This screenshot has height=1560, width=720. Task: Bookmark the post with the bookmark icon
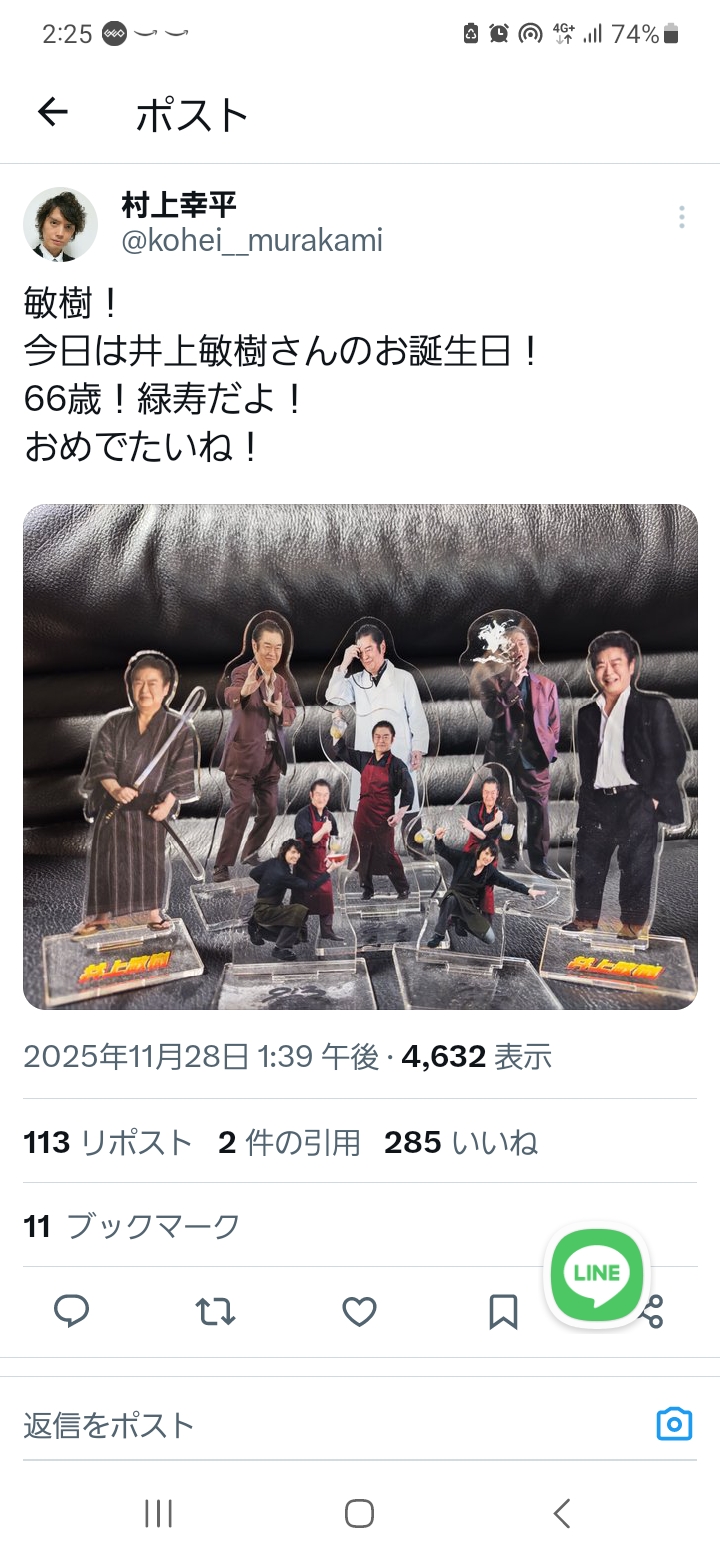point(503,1311)
